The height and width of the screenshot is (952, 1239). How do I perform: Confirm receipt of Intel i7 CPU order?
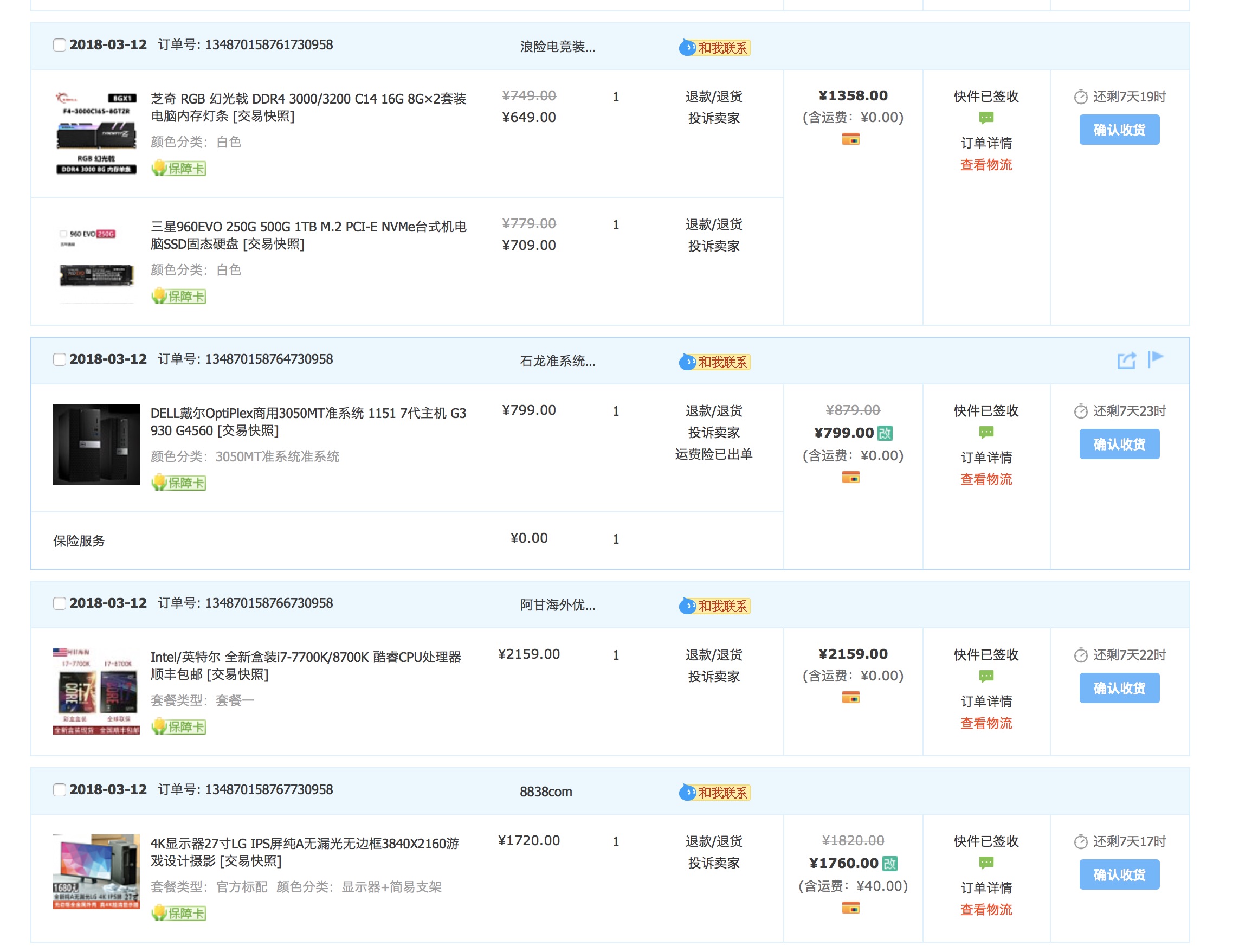(x=1118, y=688)
